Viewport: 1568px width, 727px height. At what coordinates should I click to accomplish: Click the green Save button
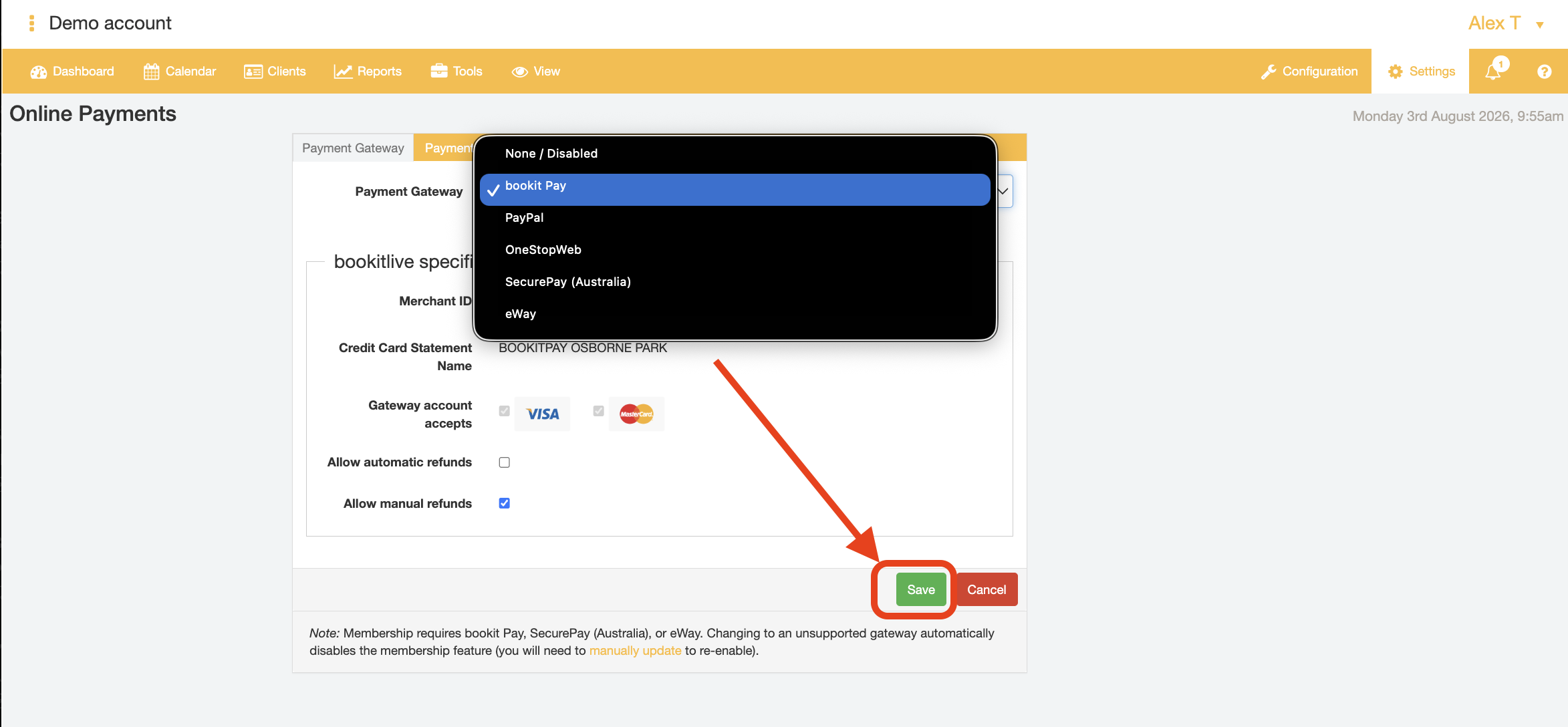(x=921, y=589)
